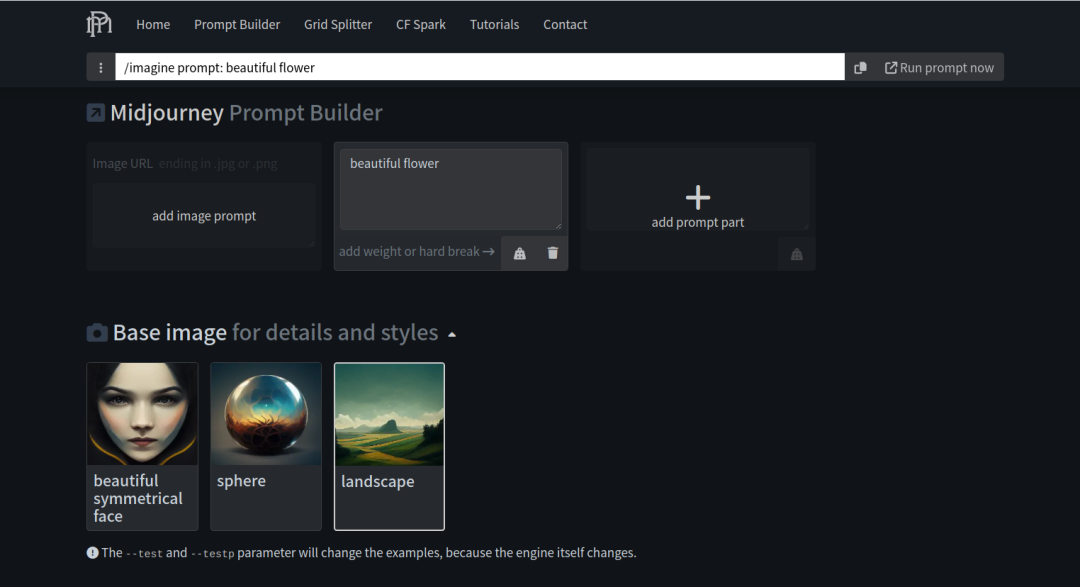Click the arrow icon beside Midjourney heading
The image size is (1080, 587).
tap(96, 112)
